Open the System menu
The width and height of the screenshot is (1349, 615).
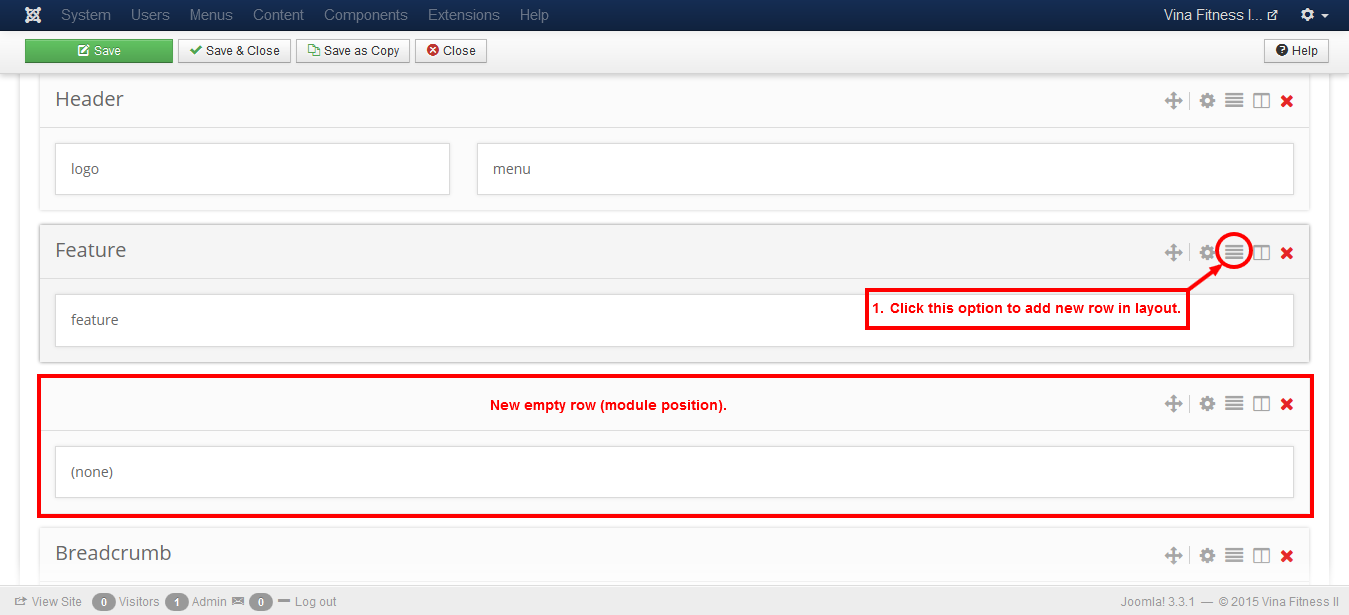click(86, 15)
